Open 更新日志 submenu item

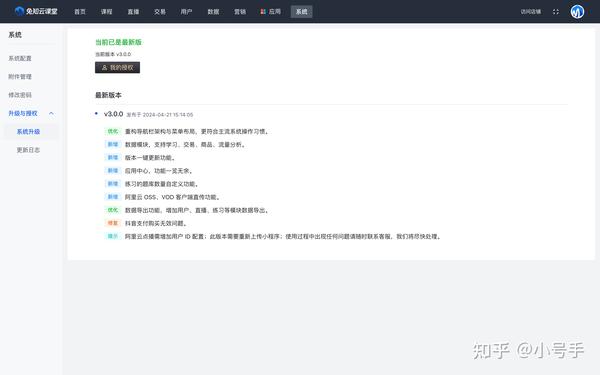pos(28,150)
